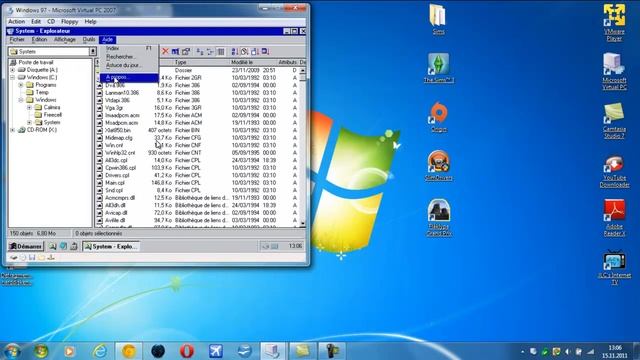
Task: Select file Lanman10.386
Action: pyautogui.click(x=122, y=93)
